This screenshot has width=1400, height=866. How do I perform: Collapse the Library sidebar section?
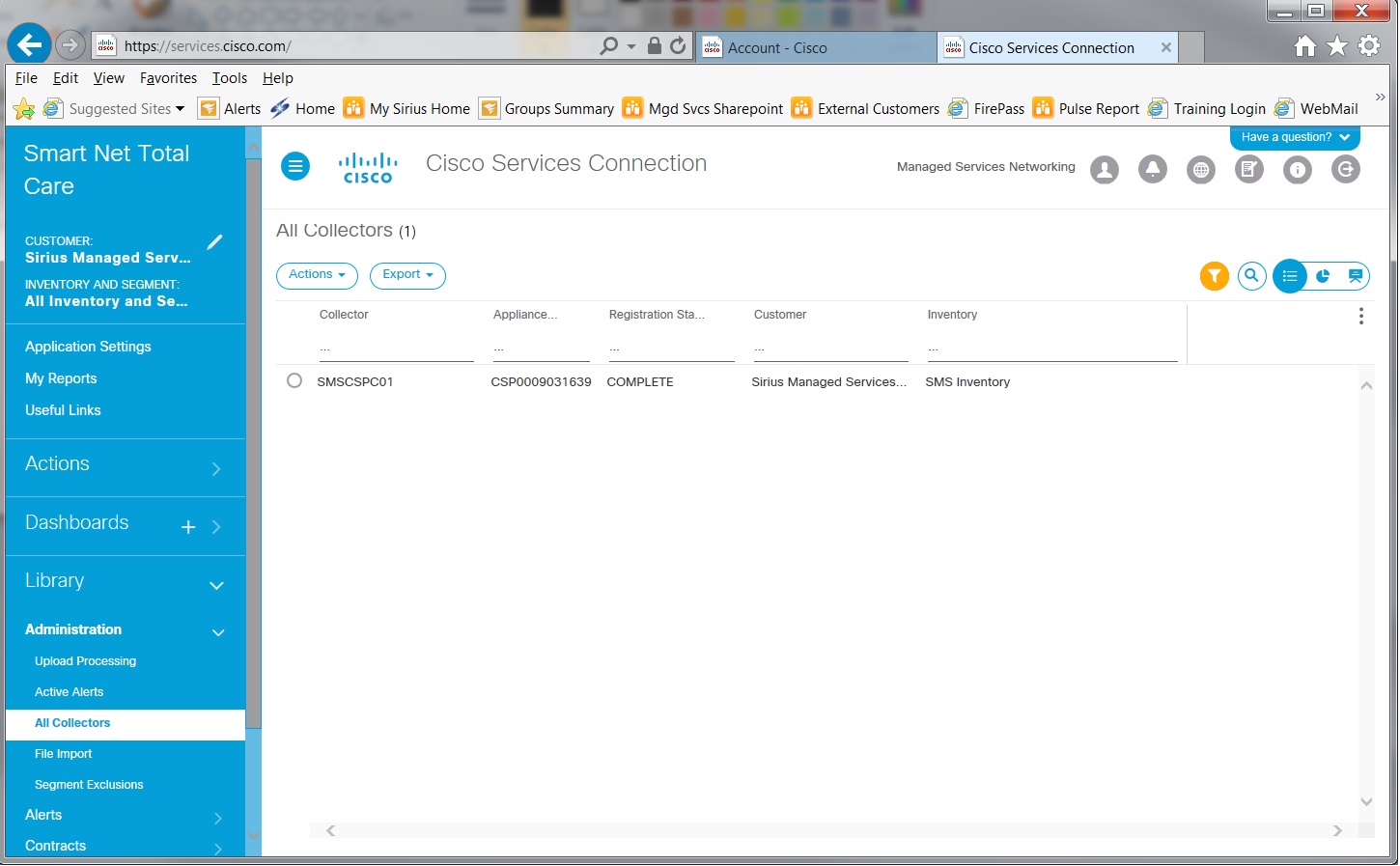pyautogui.click(x=216, y=585)
